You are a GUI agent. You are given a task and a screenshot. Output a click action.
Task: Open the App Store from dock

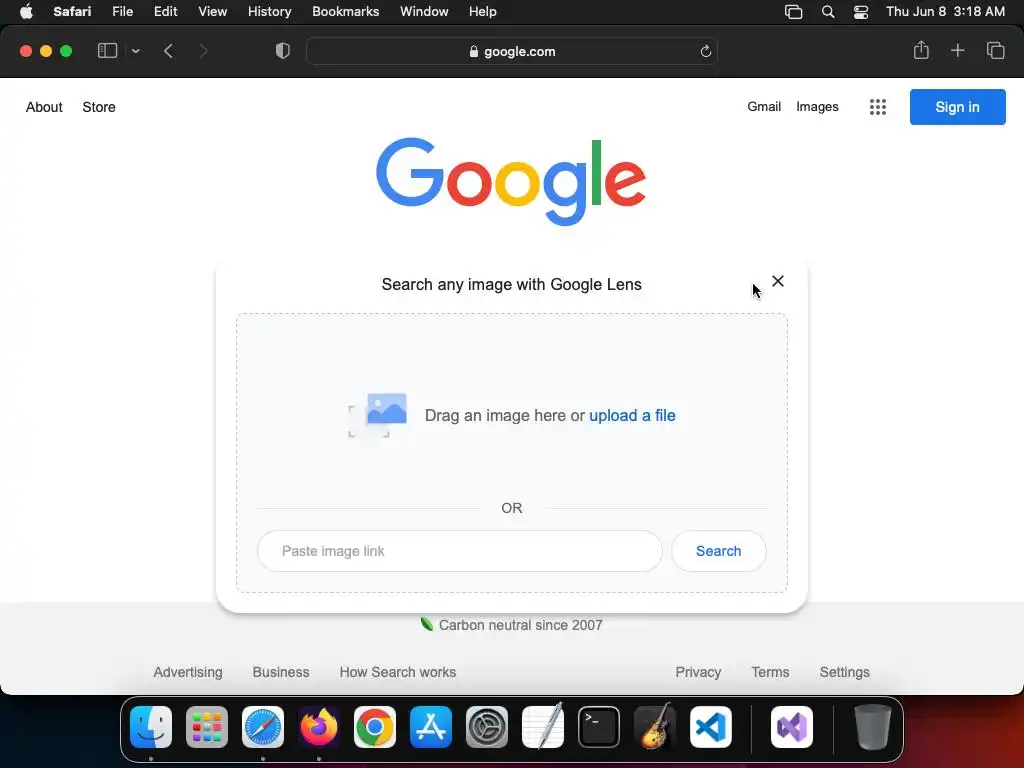pos(431,727)
